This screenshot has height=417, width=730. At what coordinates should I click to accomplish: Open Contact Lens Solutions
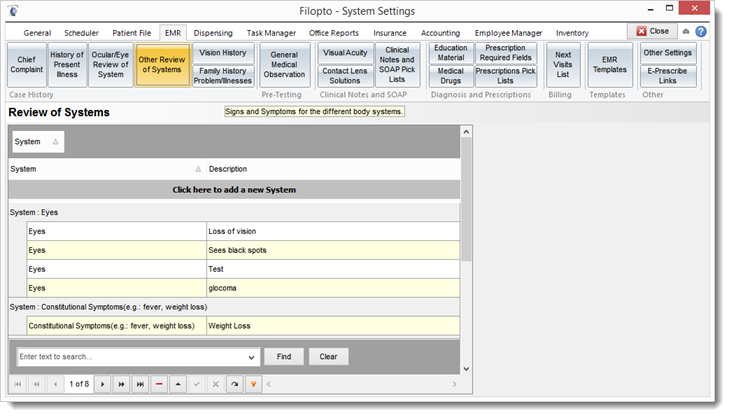click(x=345, y=76)
